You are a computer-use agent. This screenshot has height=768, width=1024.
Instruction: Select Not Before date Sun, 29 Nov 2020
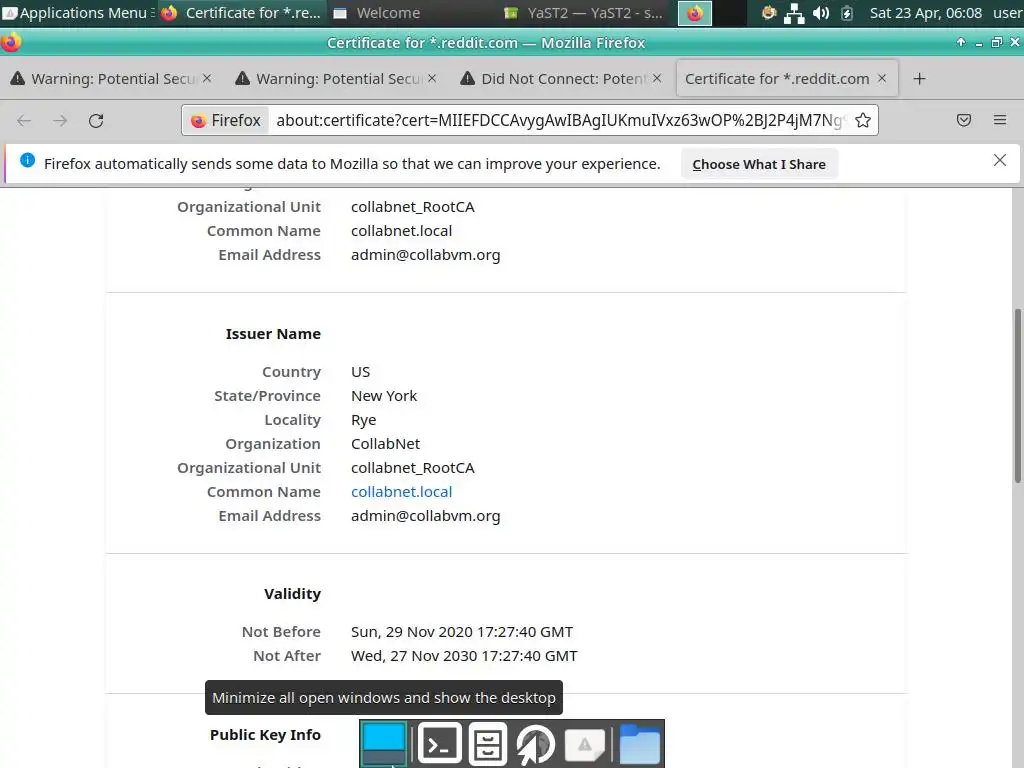(x=462, y=632)
